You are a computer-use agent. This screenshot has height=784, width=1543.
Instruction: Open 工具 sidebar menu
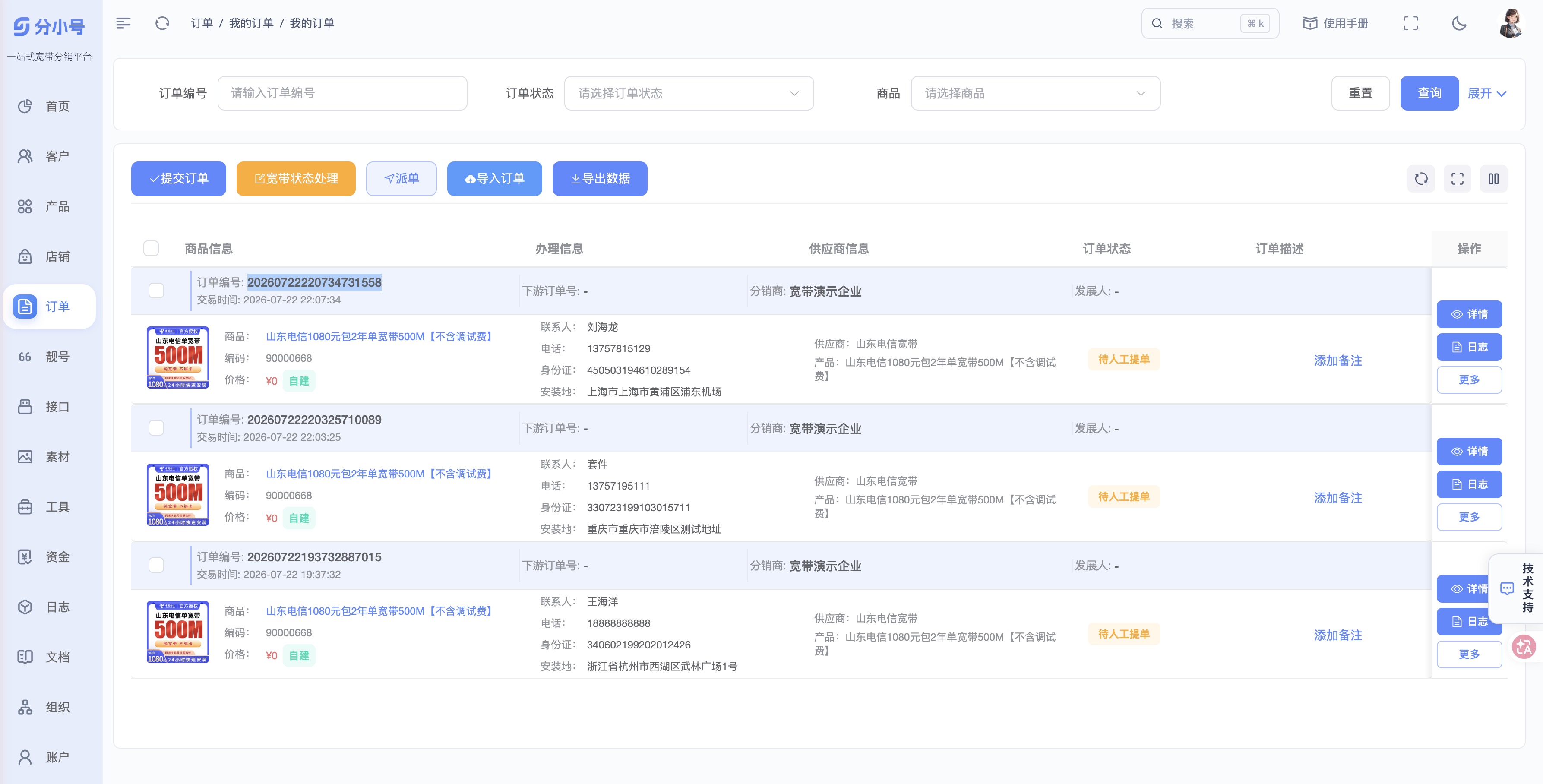coord(49,507)
